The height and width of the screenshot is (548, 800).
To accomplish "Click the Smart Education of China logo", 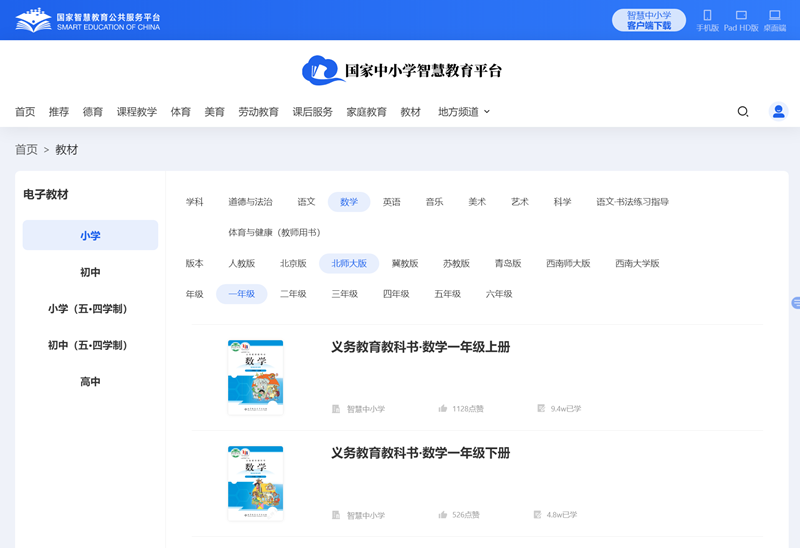I will [88, 20].
